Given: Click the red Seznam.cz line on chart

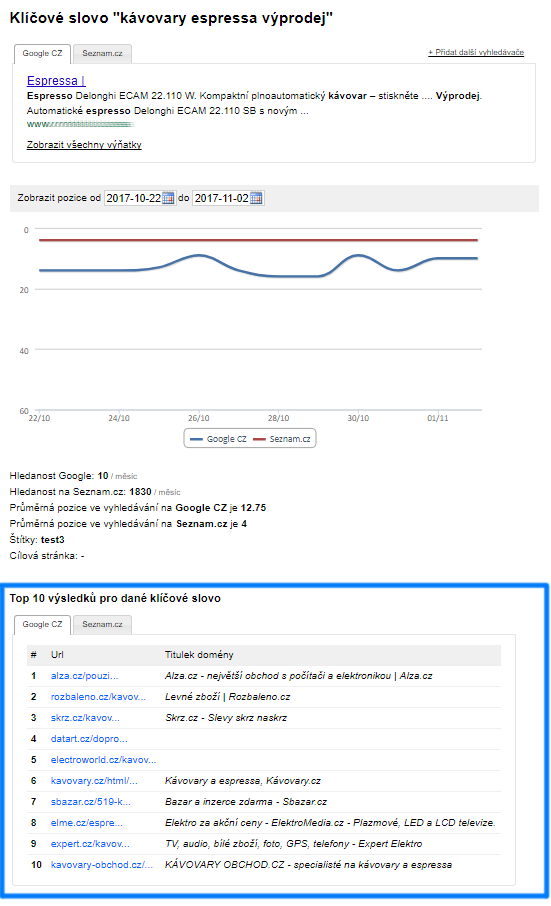Looking at the screenshot, I should point(258,240).
